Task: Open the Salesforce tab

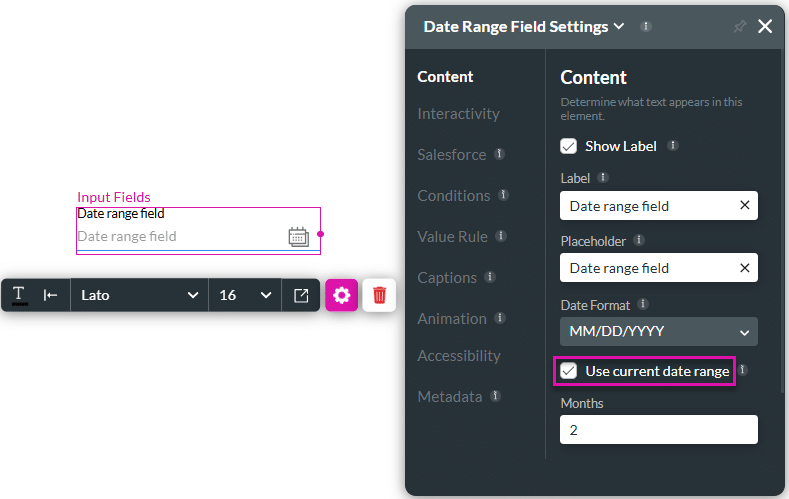Action: pos(451,155)
